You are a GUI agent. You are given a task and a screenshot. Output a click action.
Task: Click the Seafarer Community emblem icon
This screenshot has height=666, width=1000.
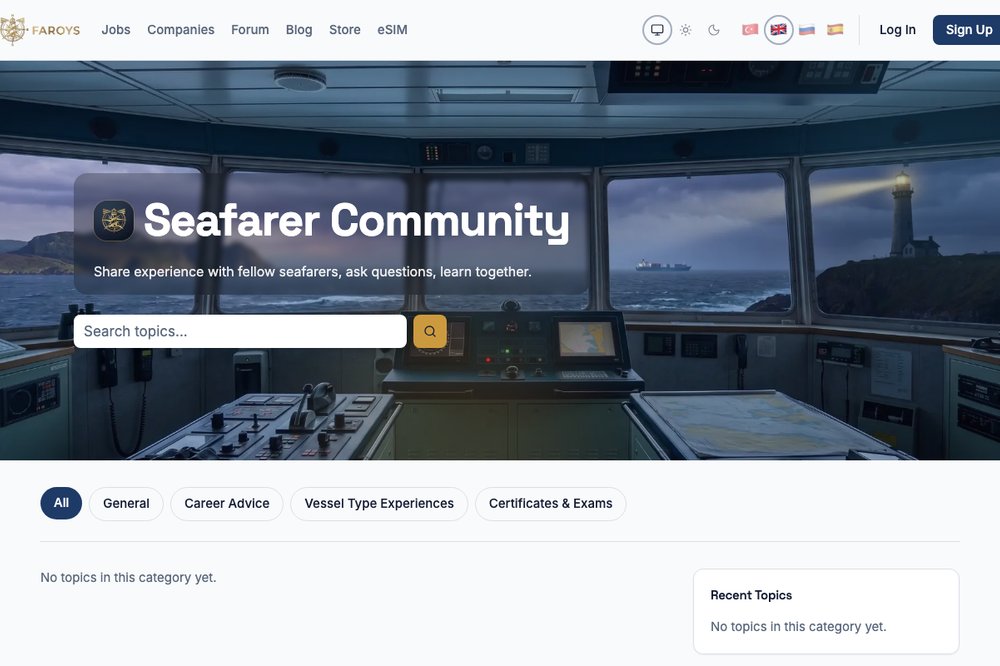point(114,221)
